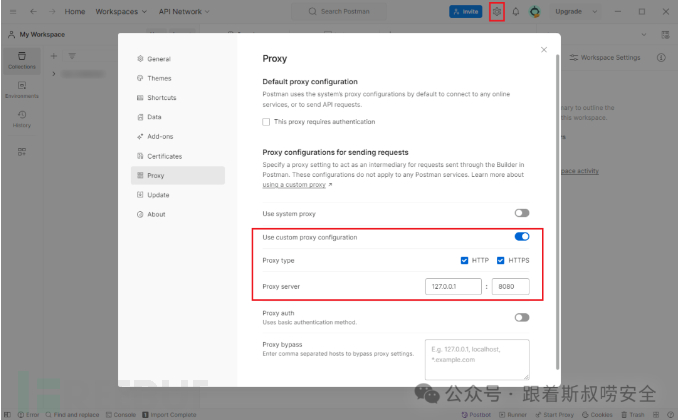Open the History sidebar panel

coord(22,119)
